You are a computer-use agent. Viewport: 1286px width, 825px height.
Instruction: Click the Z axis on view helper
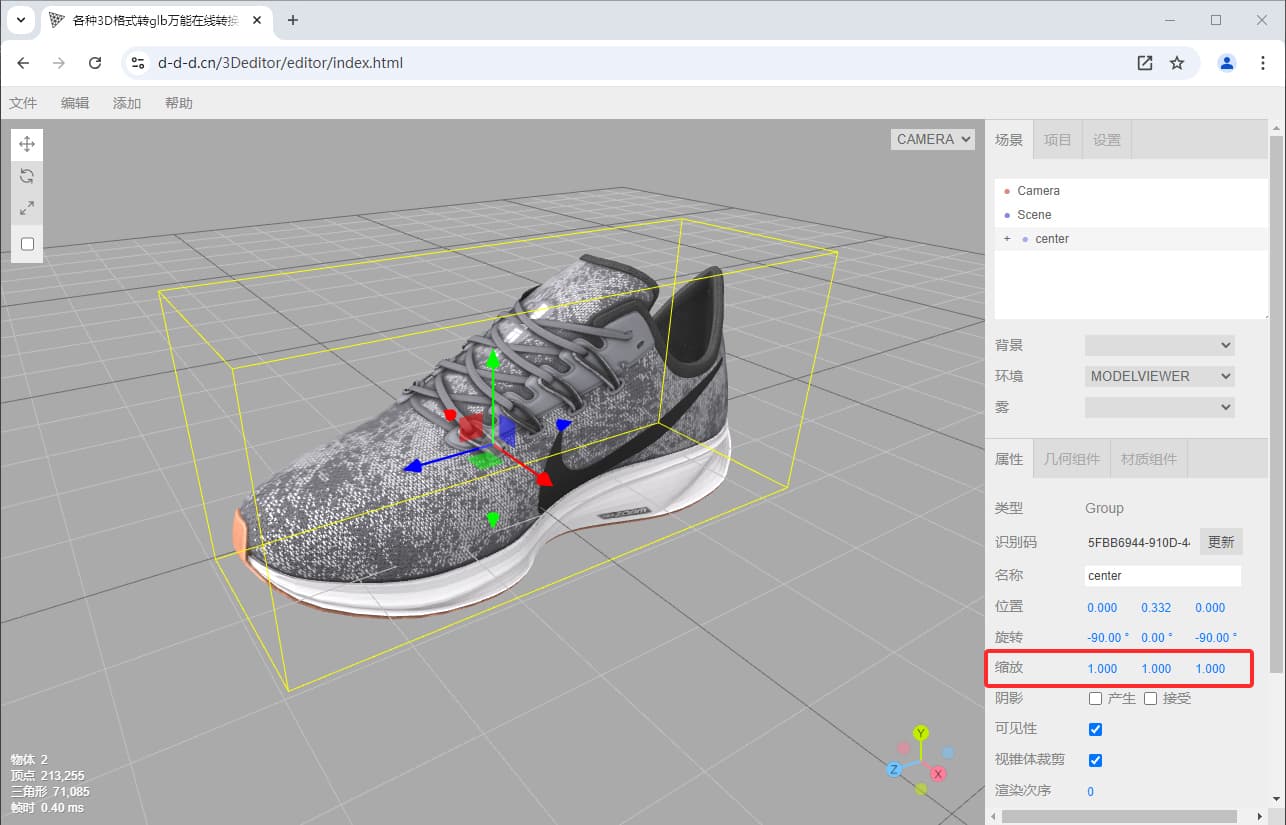click(x=895, y=769)
